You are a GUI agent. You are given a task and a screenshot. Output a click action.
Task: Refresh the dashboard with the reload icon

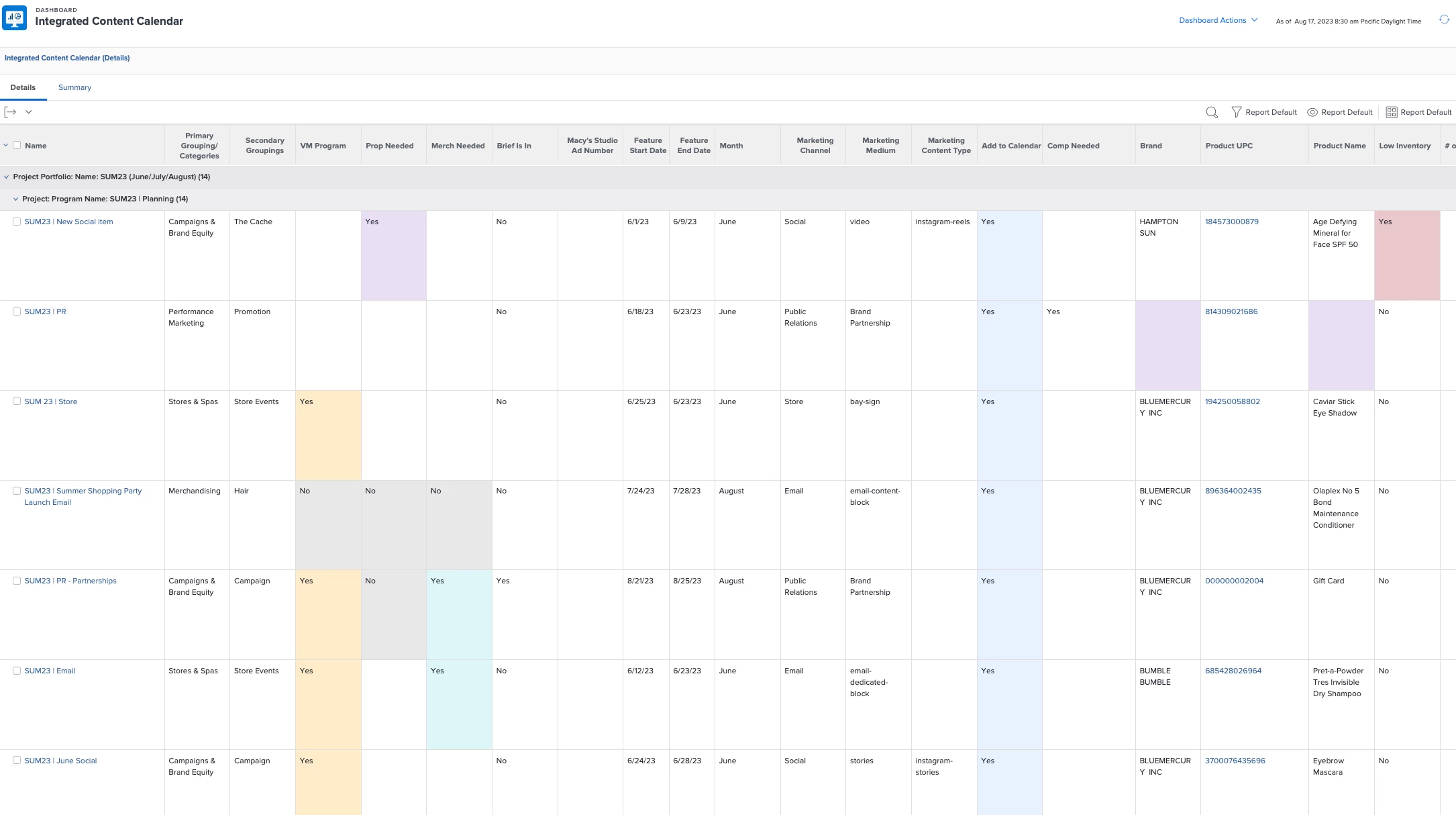point(1444,20)
